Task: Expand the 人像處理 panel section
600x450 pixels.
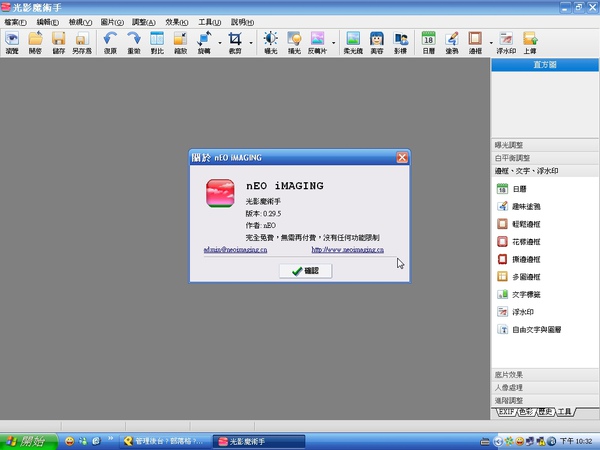Action: pos(545,388)
